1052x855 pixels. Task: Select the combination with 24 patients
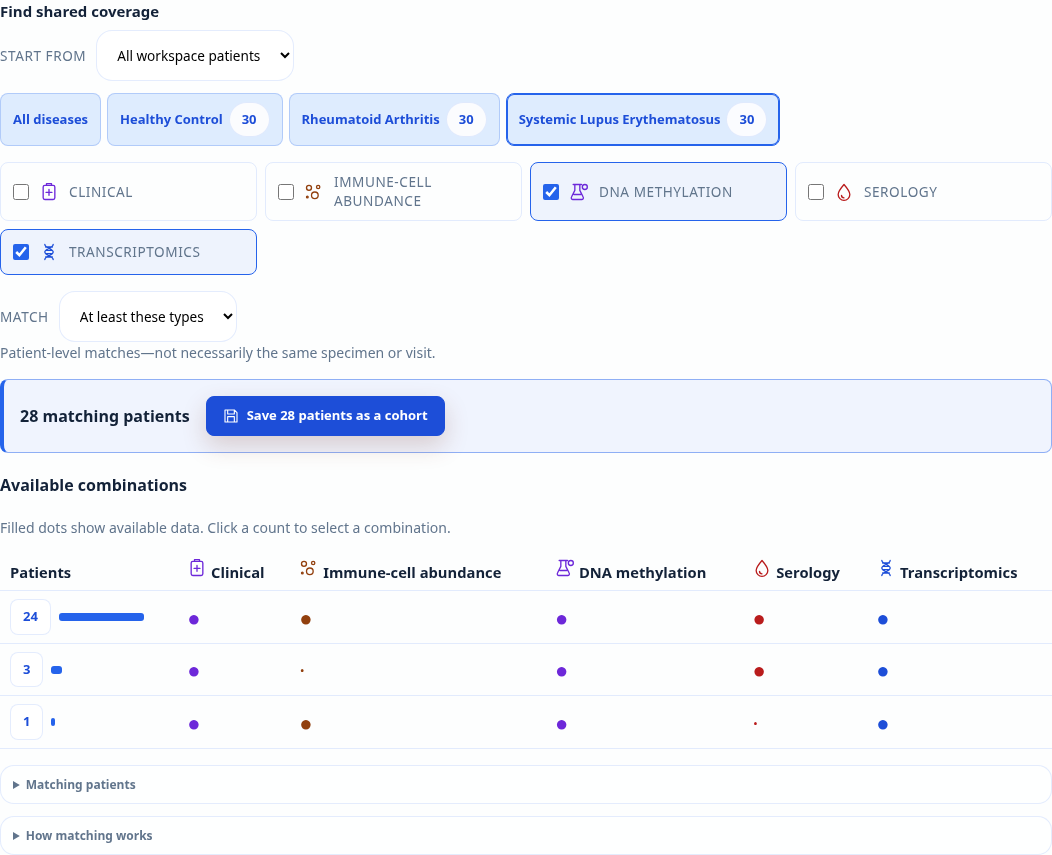[x=30, y=617]
